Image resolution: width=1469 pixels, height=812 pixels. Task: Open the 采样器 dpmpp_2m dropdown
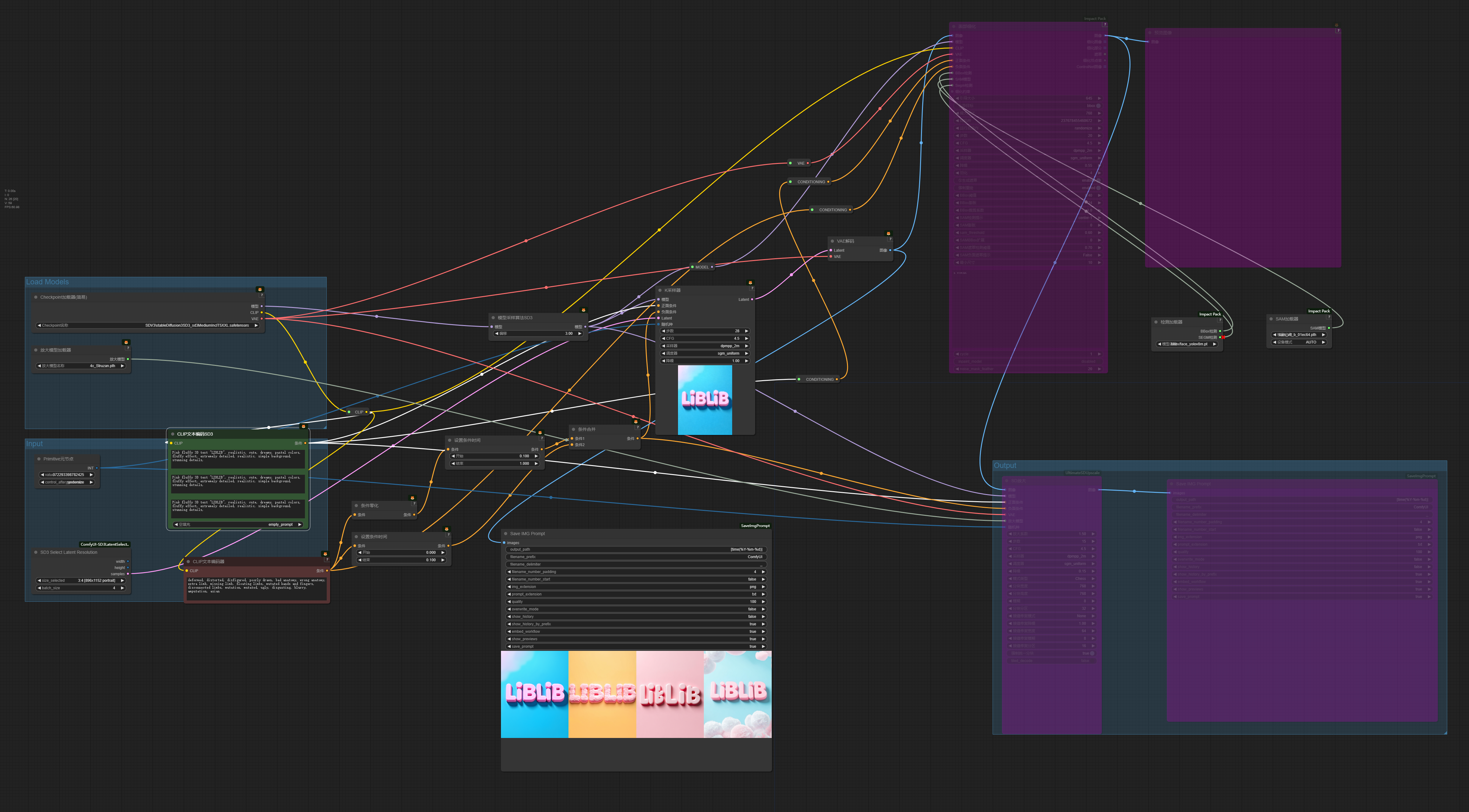pyautogui.click(x=705, y=346)
